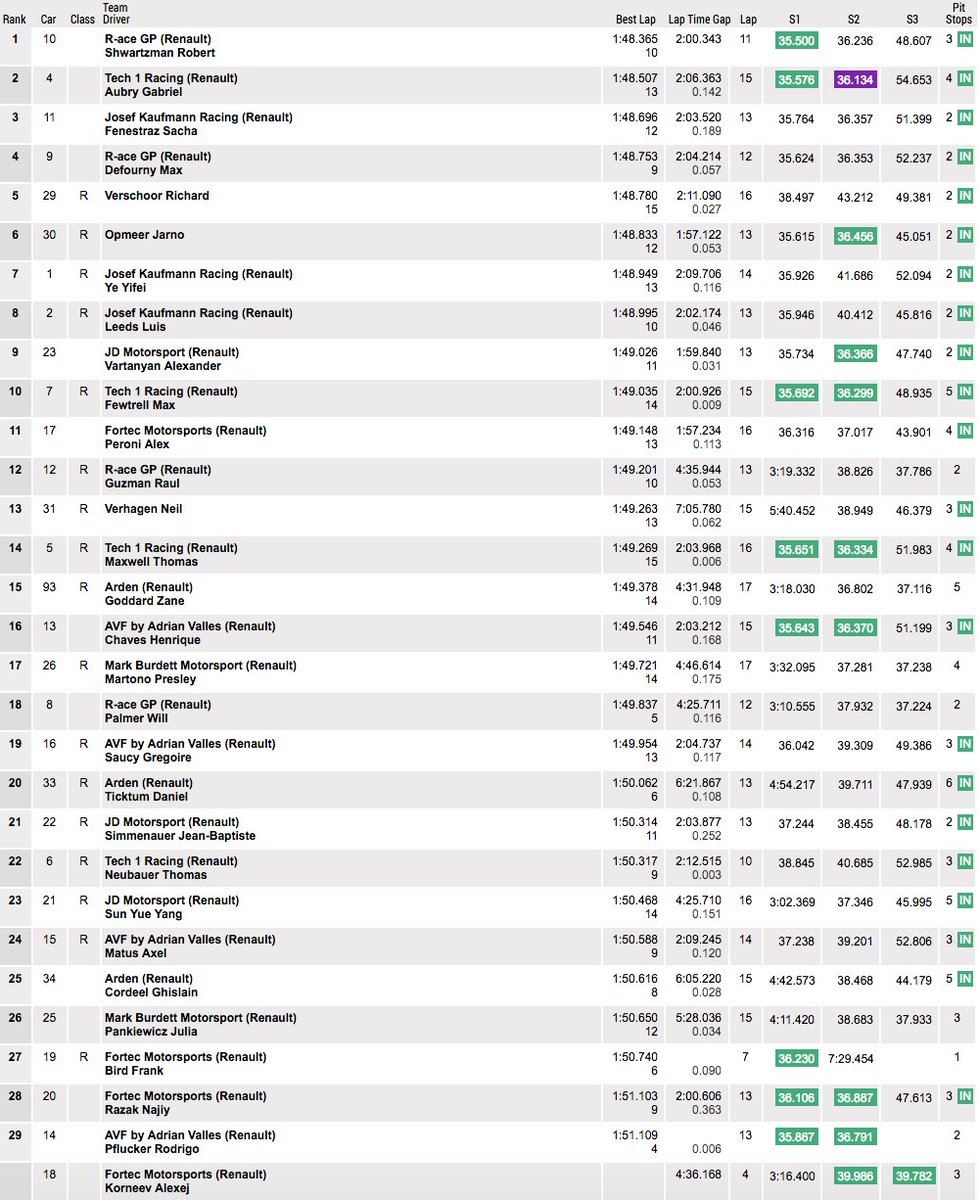979x1200 pixels.
Task: Click Sun Yue Yang's IN badge
Action: click(x=964, y=901)
